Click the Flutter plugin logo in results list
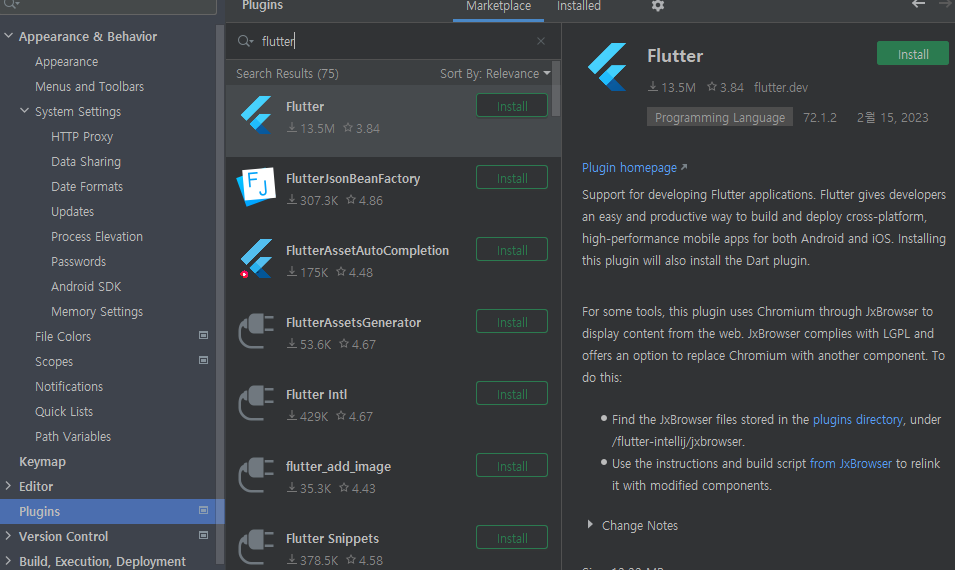 pyautogui.click(x=256, y=114)
